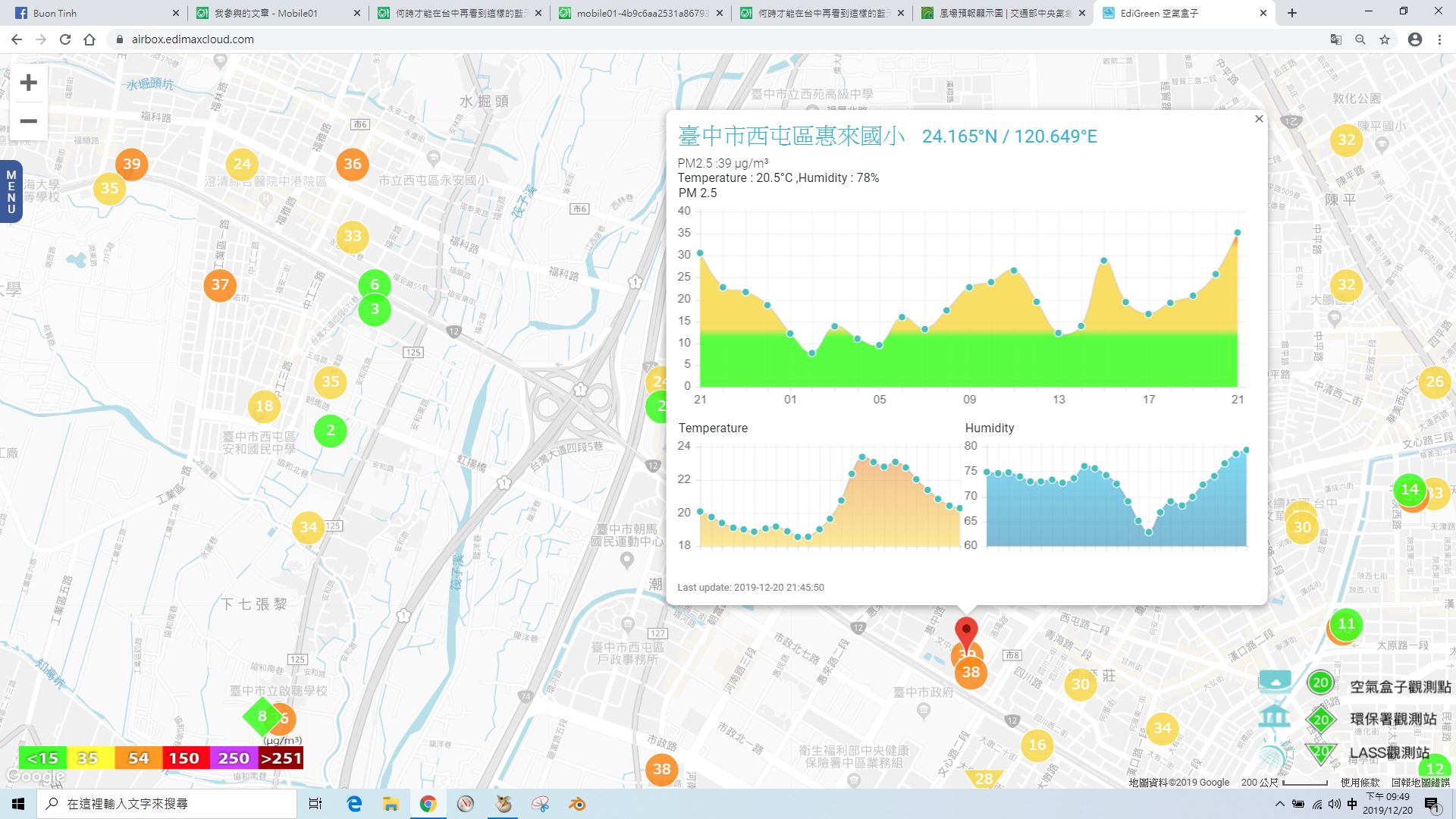The height and width of the screenshot is (819, 1456).
Task: Click the dark red >251 legend swatch
Action: point(280,758)
